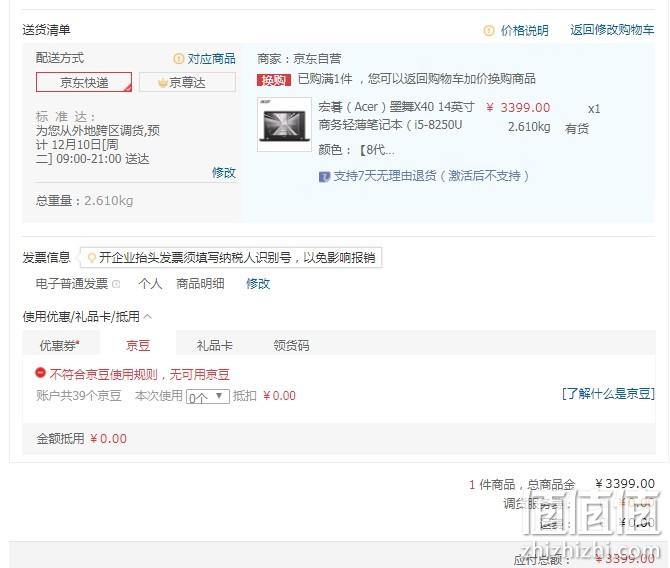
Task: Open the Acer laptop product thumbnail
Action: 284,124
